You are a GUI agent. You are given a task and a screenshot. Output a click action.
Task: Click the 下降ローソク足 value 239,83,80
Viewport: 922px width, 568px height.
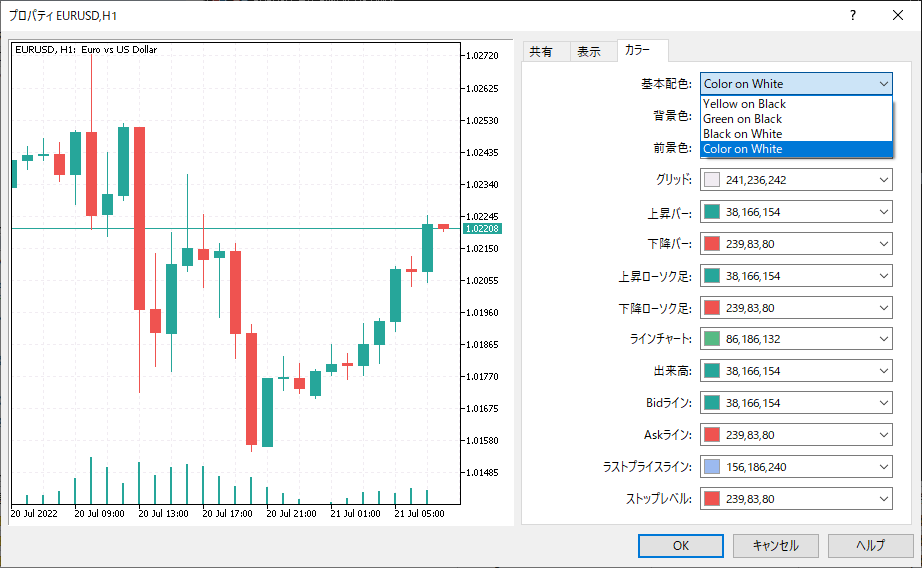point(750,308)
